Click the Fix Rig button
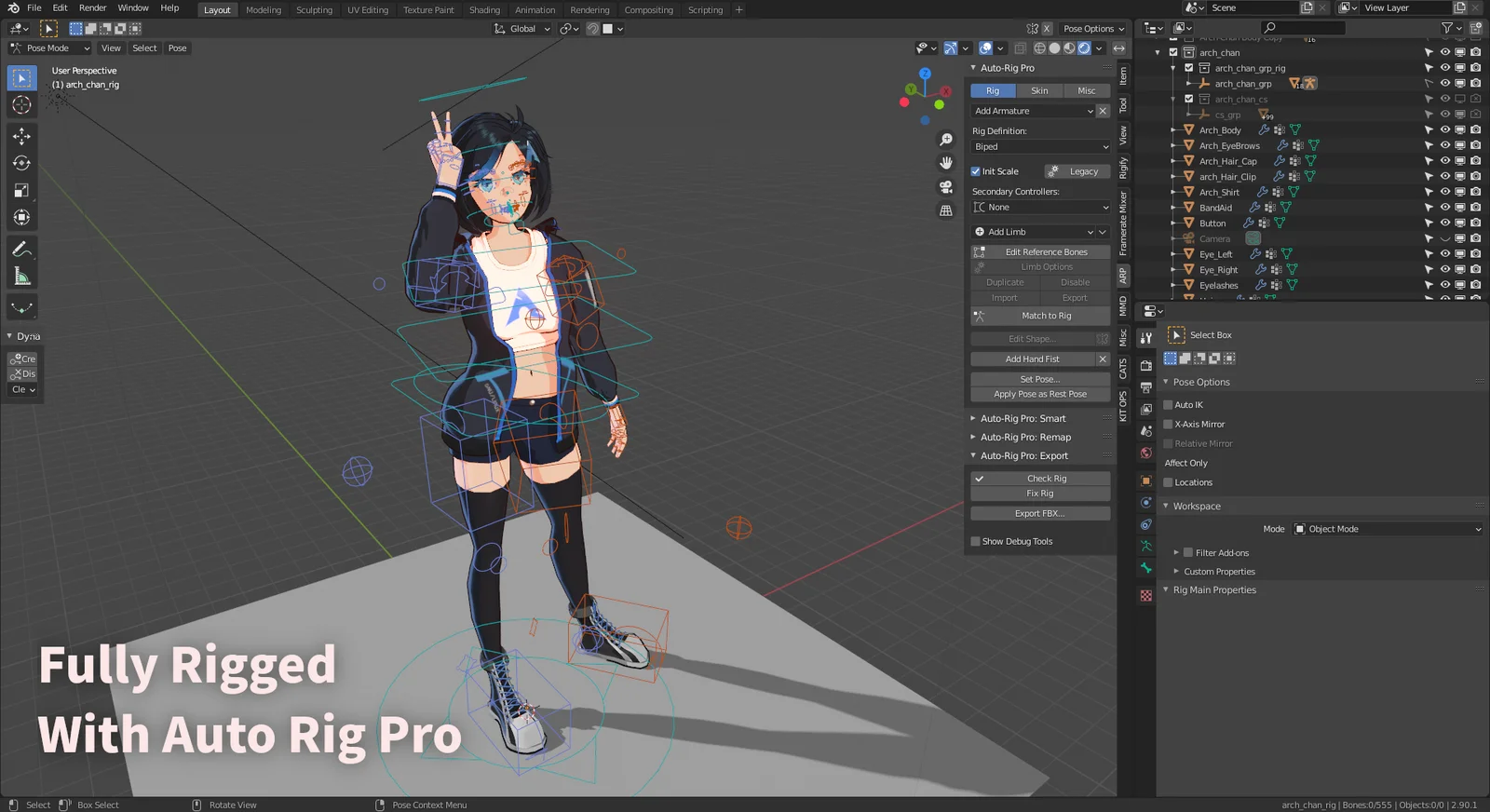This screenshot has width=1490, height=812. (1040, 494)
